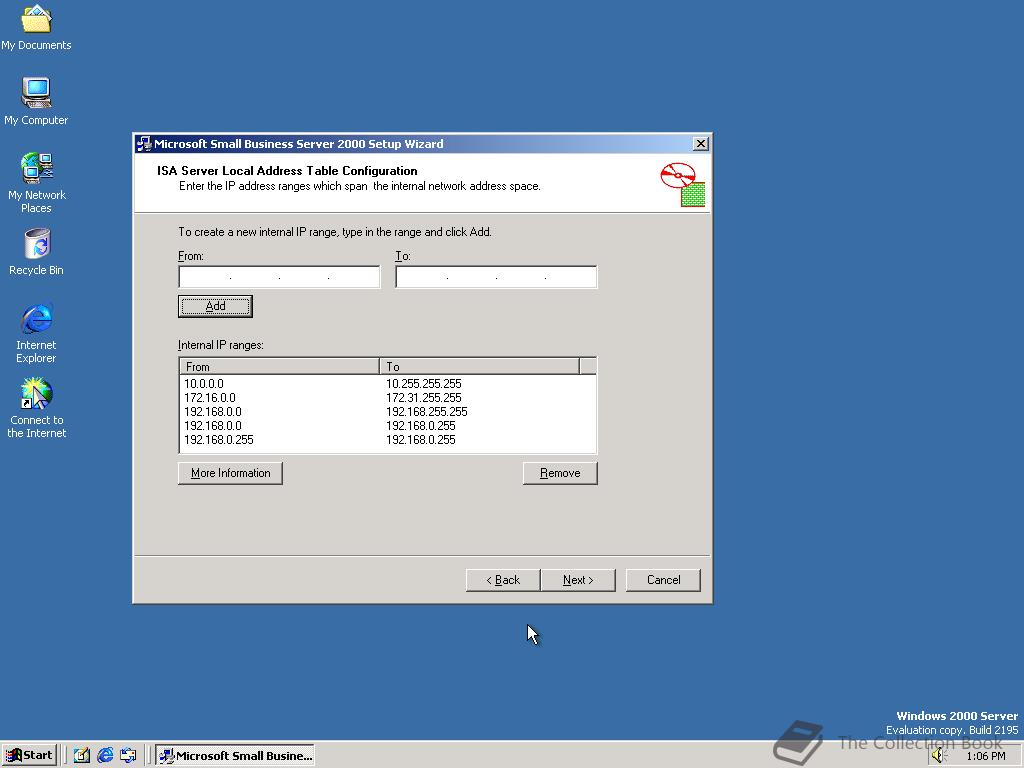Click the From column header

[279, 366]
